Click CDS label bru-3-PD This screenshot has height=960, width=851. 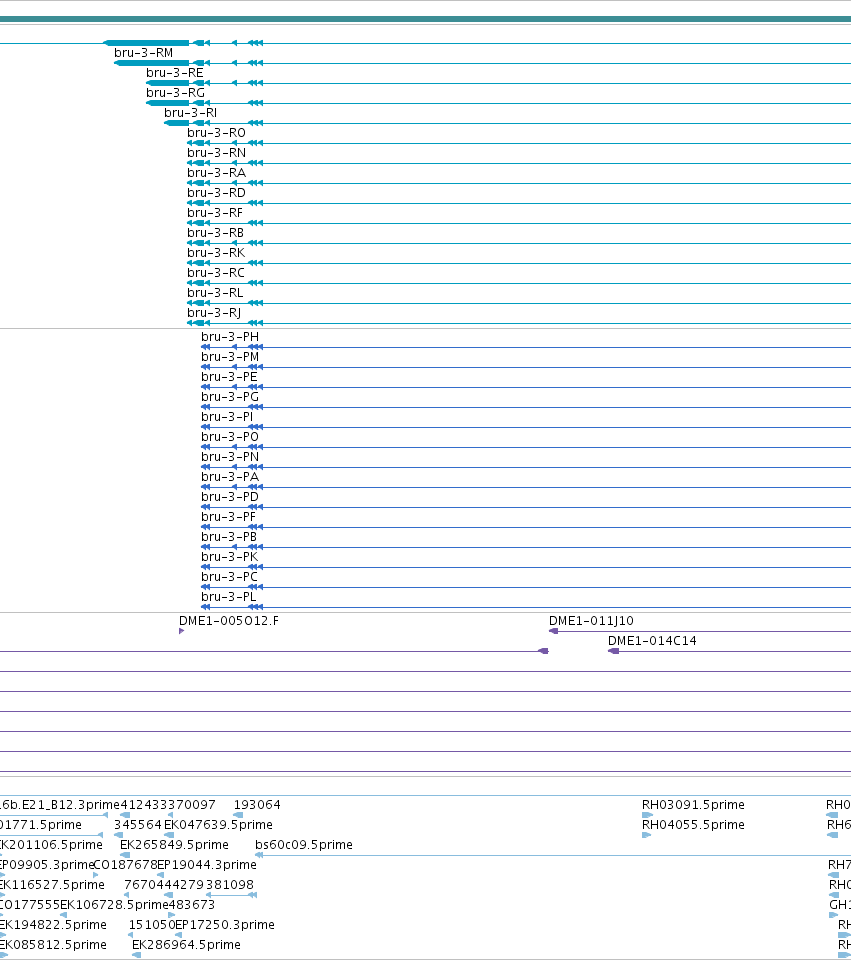tap(230, 497)
